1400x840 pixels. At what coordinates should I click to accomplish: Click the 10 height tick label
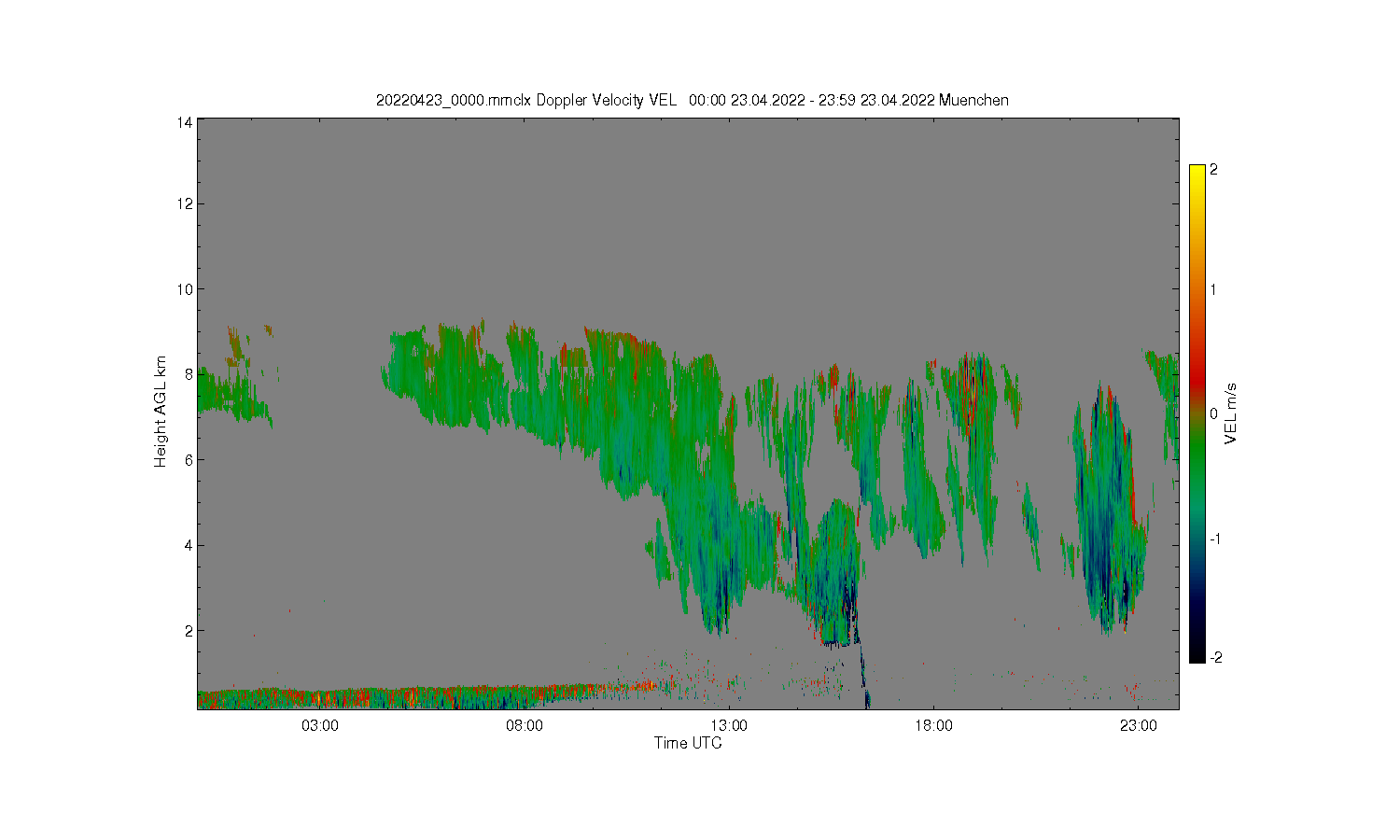186,289
